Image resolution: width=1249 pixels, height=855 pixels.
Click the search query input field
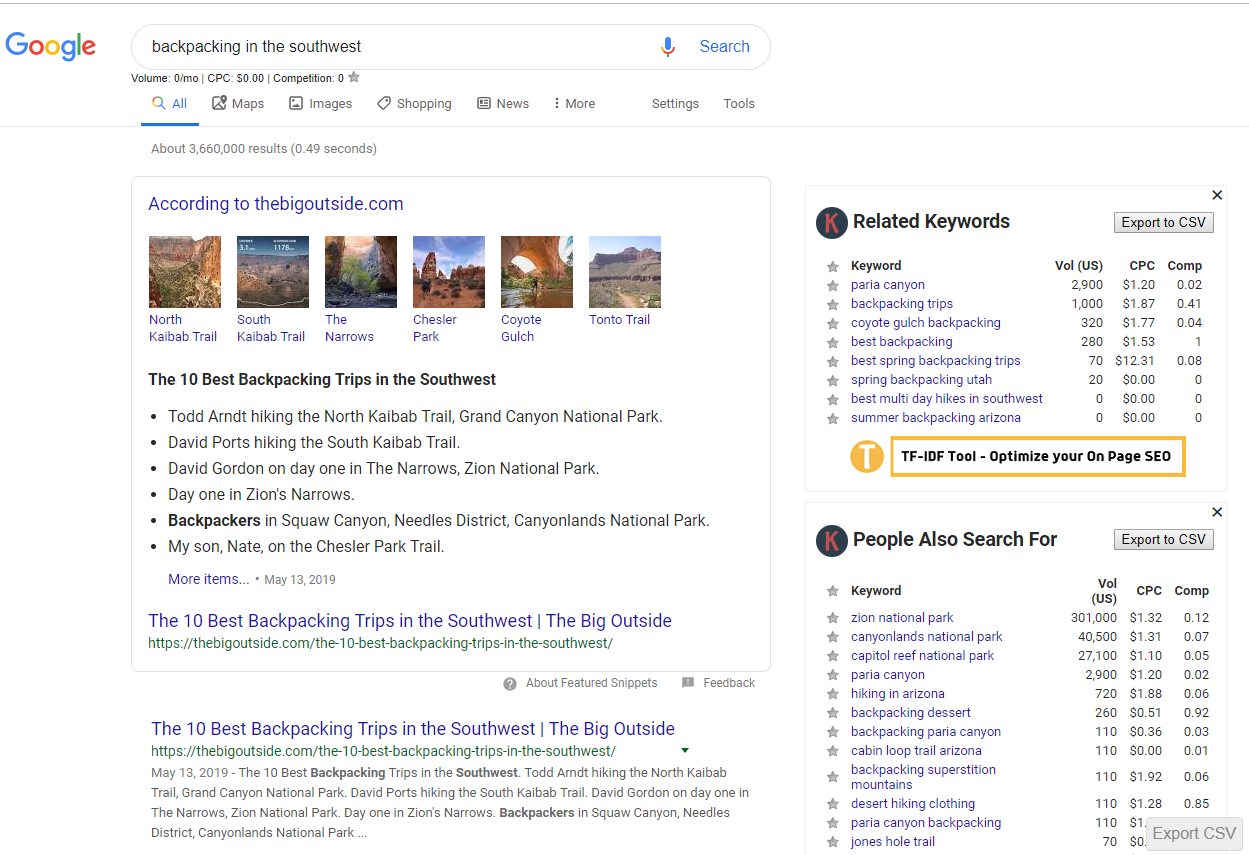click(x=400, y=47)
